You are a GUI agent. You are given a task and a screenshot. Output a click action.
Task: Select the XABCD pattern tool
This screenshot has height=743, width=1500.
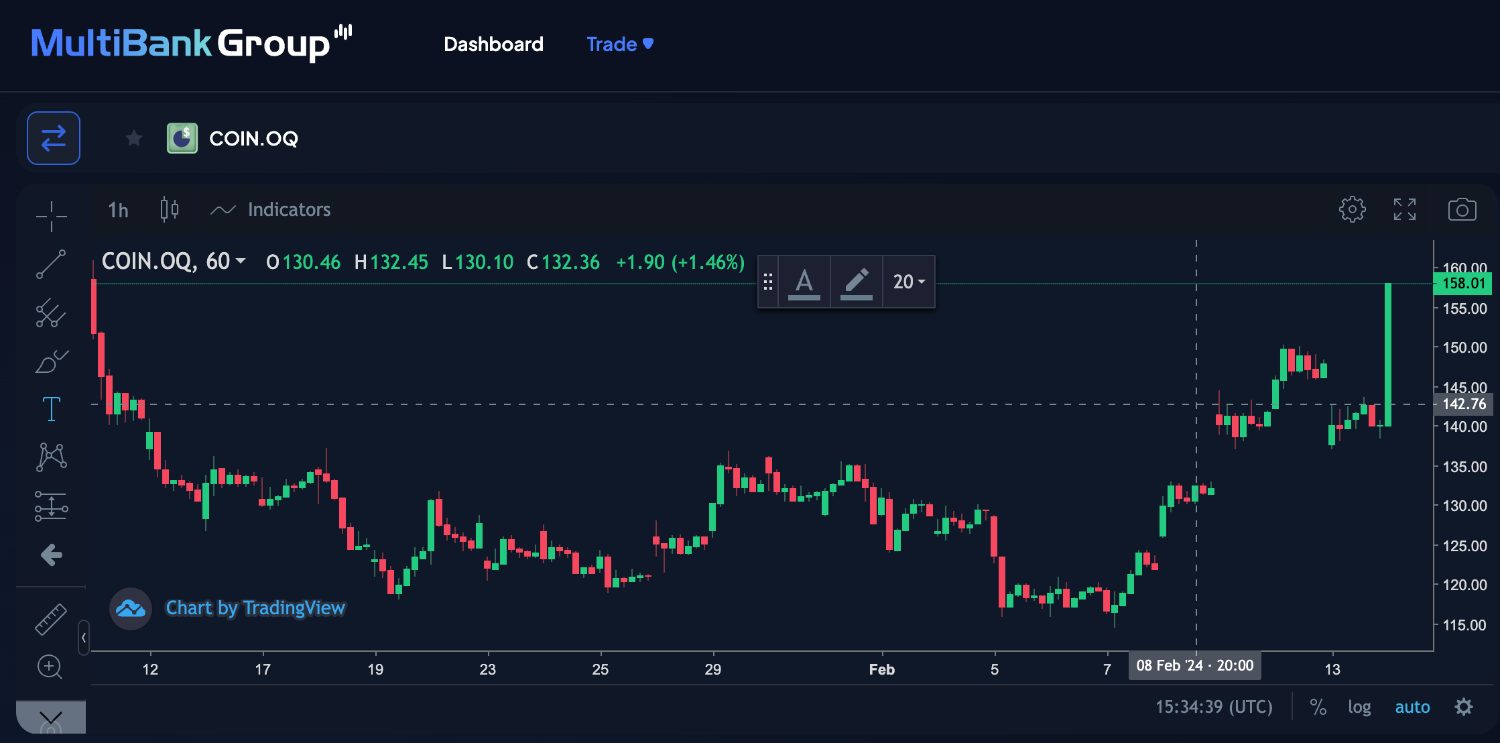[x=51, y=457]
